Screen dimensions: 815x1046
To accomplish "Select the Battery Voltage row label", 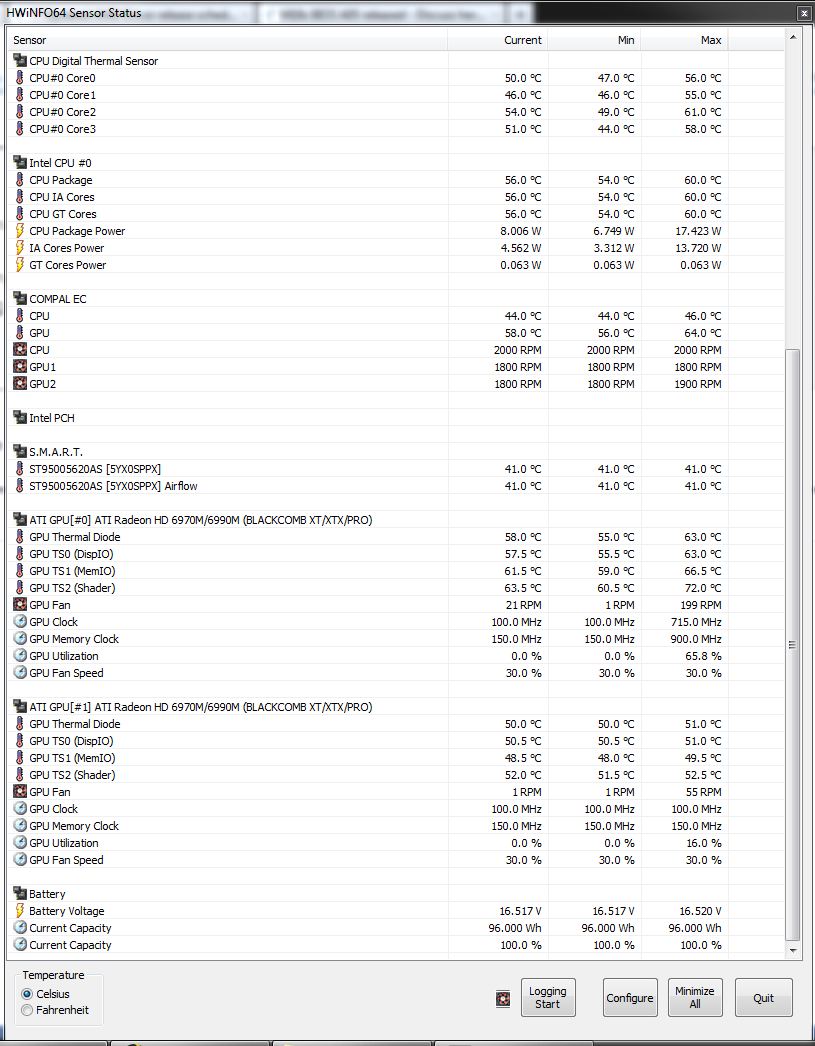I will [67, 911].
